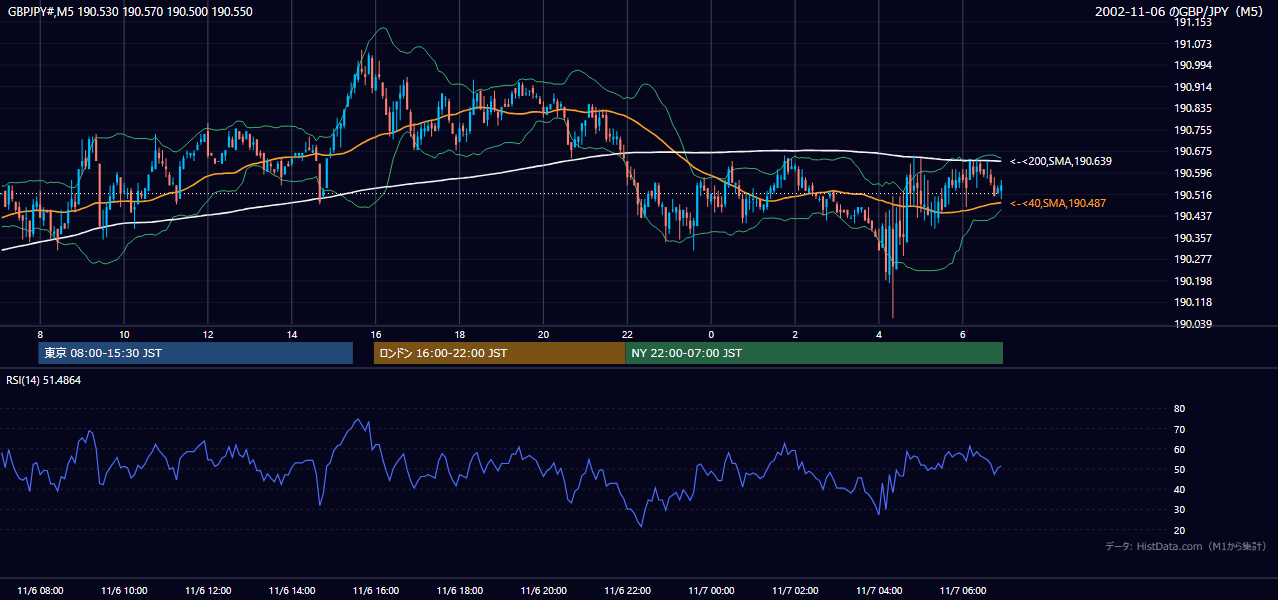The height and width of the screenshot is (600, 1278).
Task: Click the 11/6 22:00 time axis label
Action: coord(628,590)
